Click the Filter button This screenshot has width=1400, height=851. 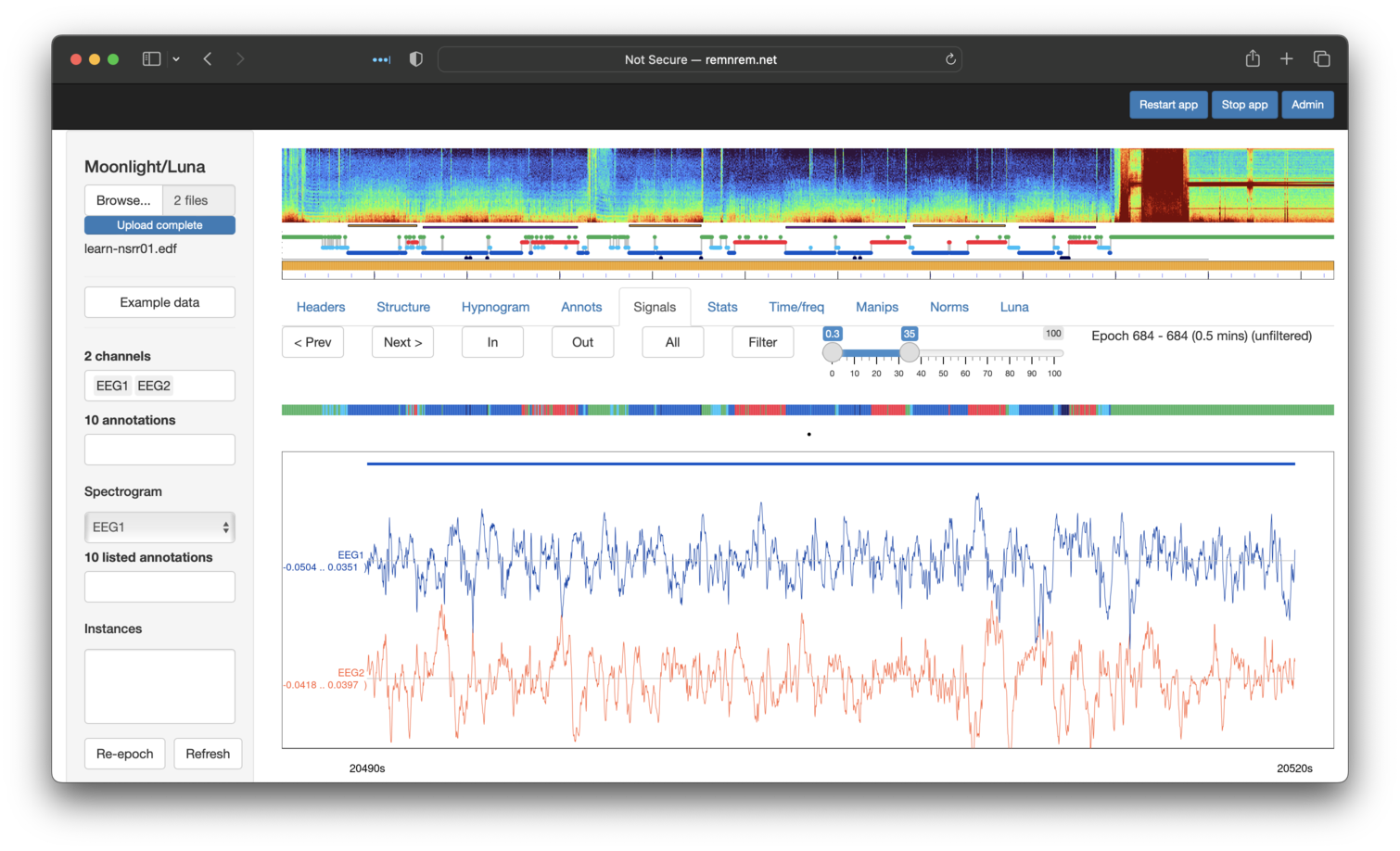(762, 342)
